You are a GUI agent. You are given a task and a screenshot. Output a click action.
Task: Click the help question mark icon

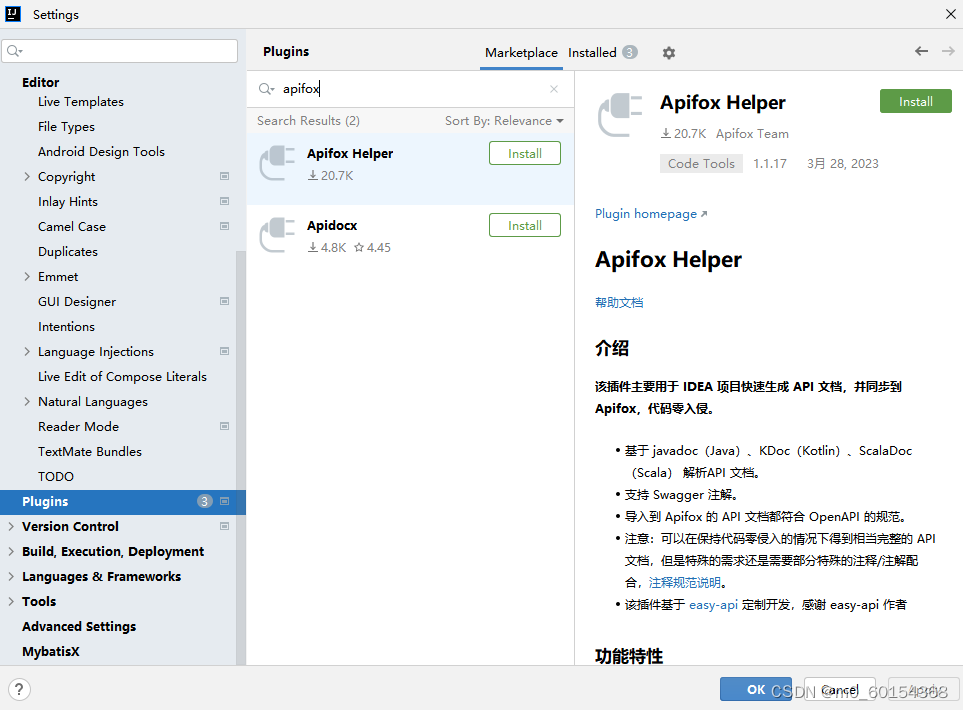tap(19, 689)
